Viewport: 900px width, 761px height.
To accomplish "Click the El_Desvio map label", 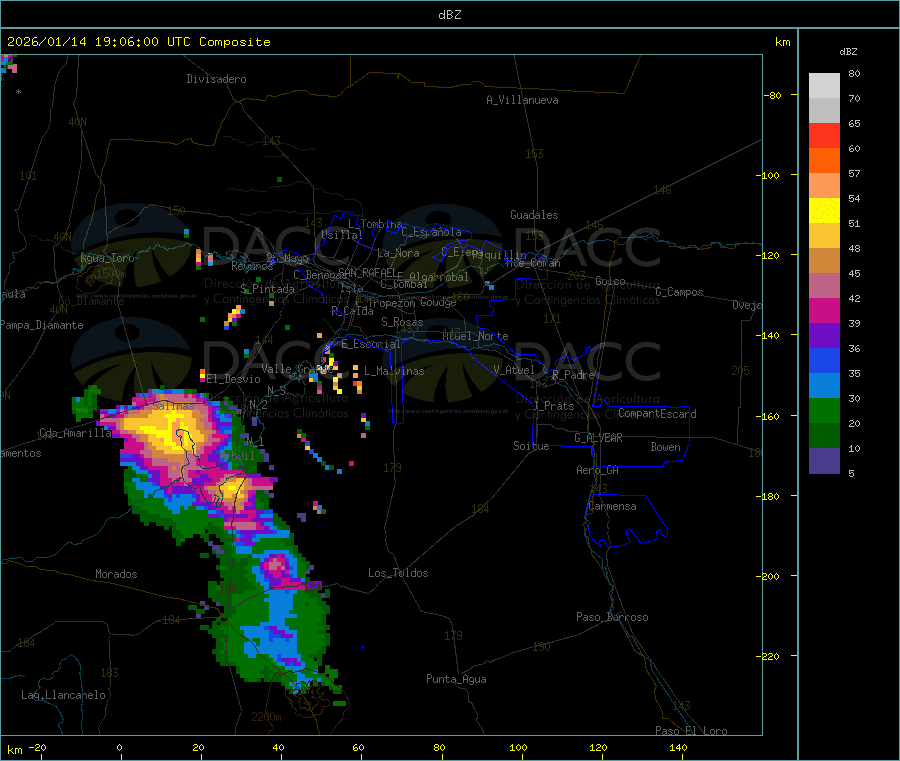I will pyautogui.click(x=233, y=379).
